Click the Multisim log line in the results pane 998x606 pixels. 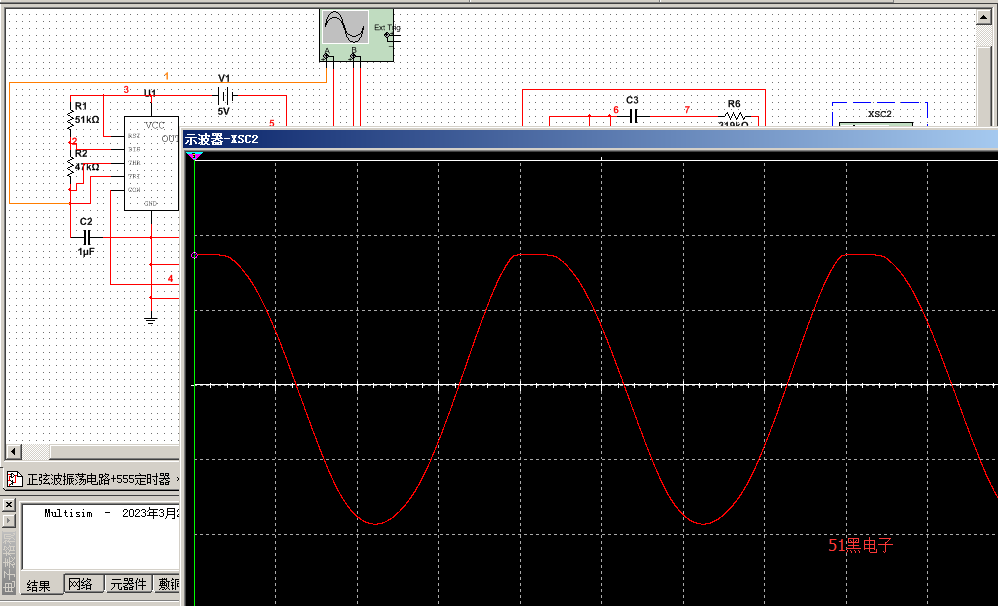(x=111, y=513)
